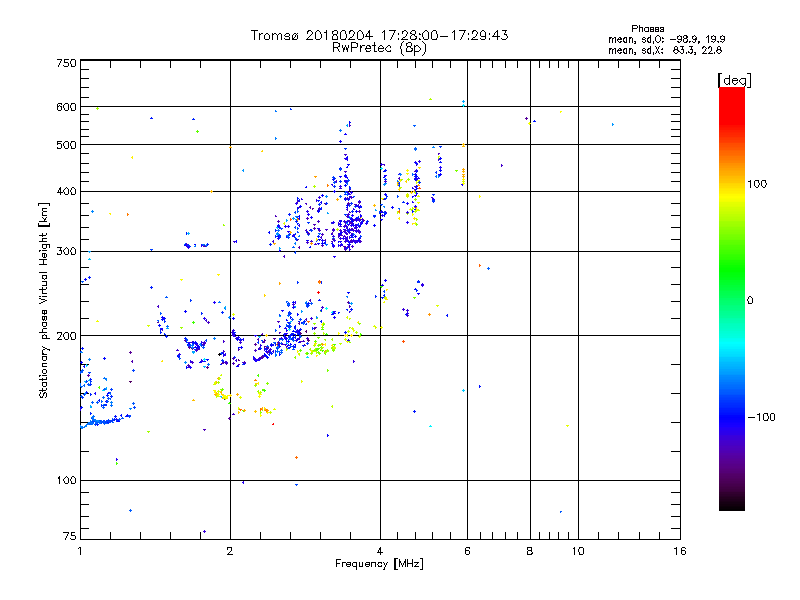800x600 pixels.
Task: Click the x-axis tick label '1'
Action: coord(80,551)
